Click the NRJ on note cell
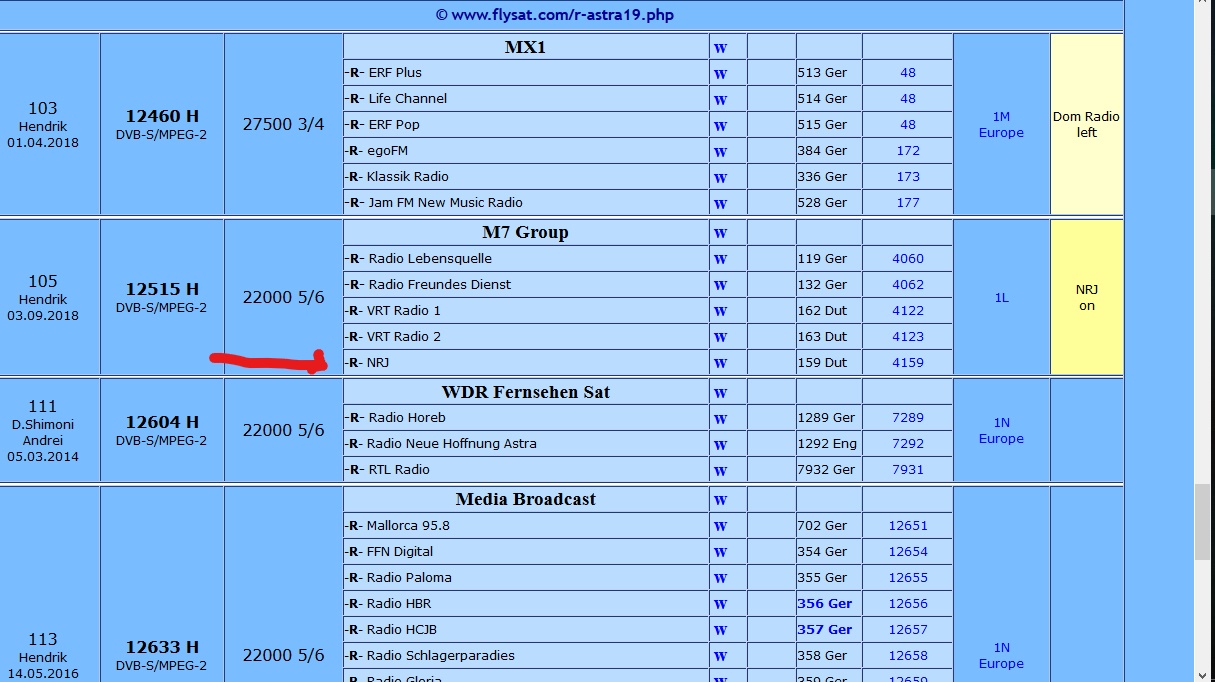 point(1086,297)
